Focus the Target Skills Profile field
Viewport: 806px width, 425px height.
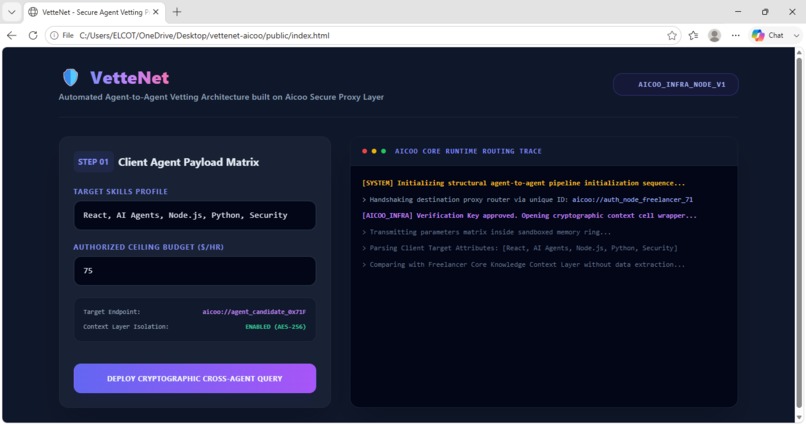tap(195, 215)
